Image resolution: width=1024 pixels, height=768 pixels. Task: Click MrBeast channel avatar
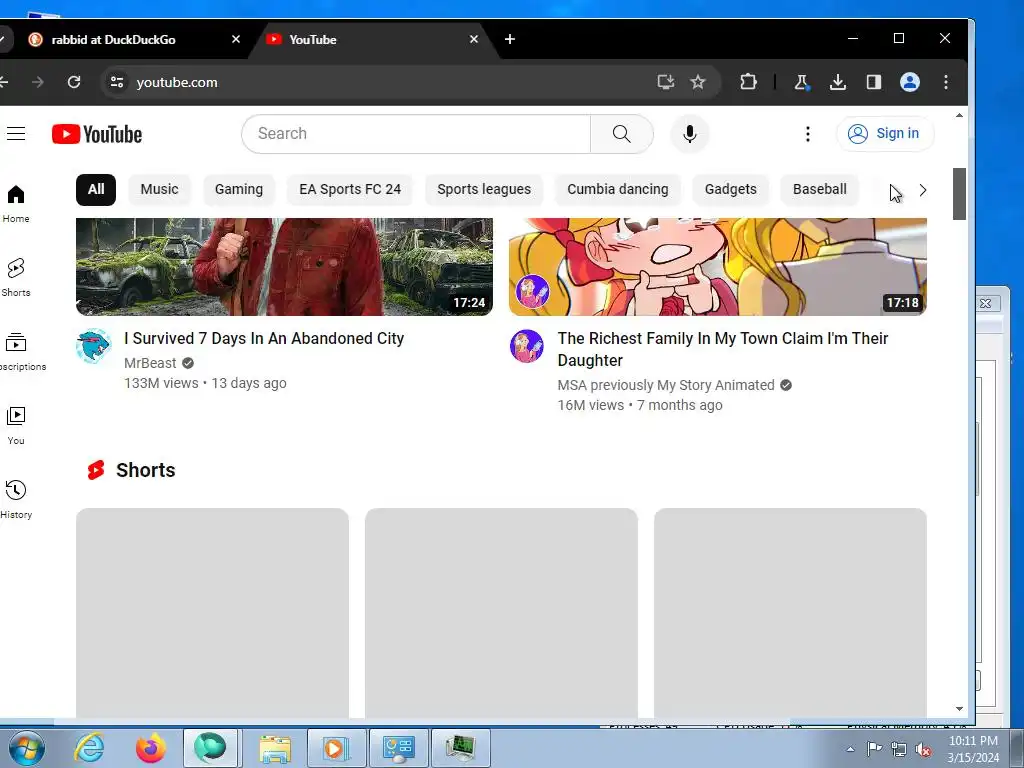coord(93,345)
